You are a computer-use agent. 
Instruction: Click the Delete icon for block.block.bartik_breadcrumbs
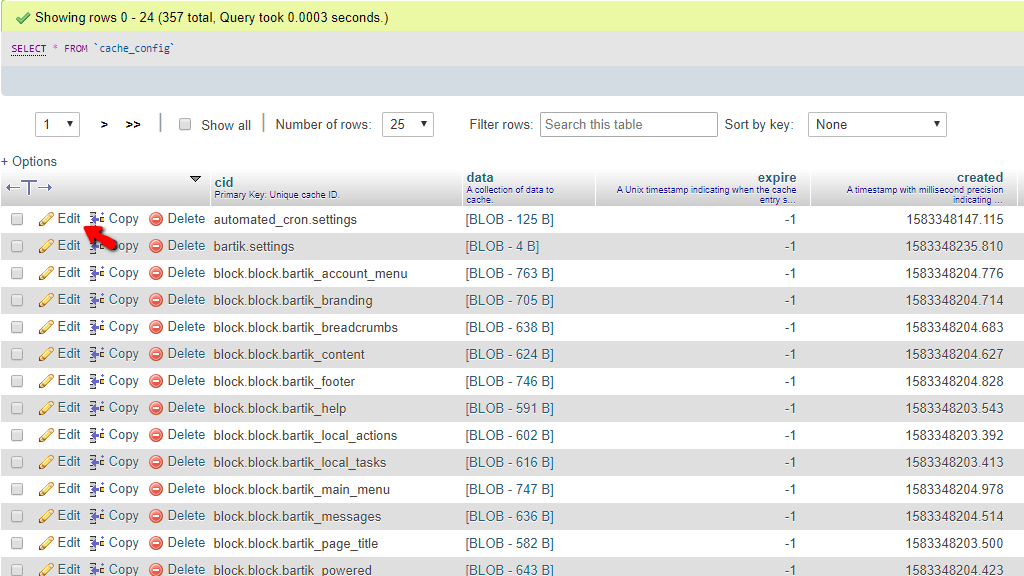click(x=155, y=327)
